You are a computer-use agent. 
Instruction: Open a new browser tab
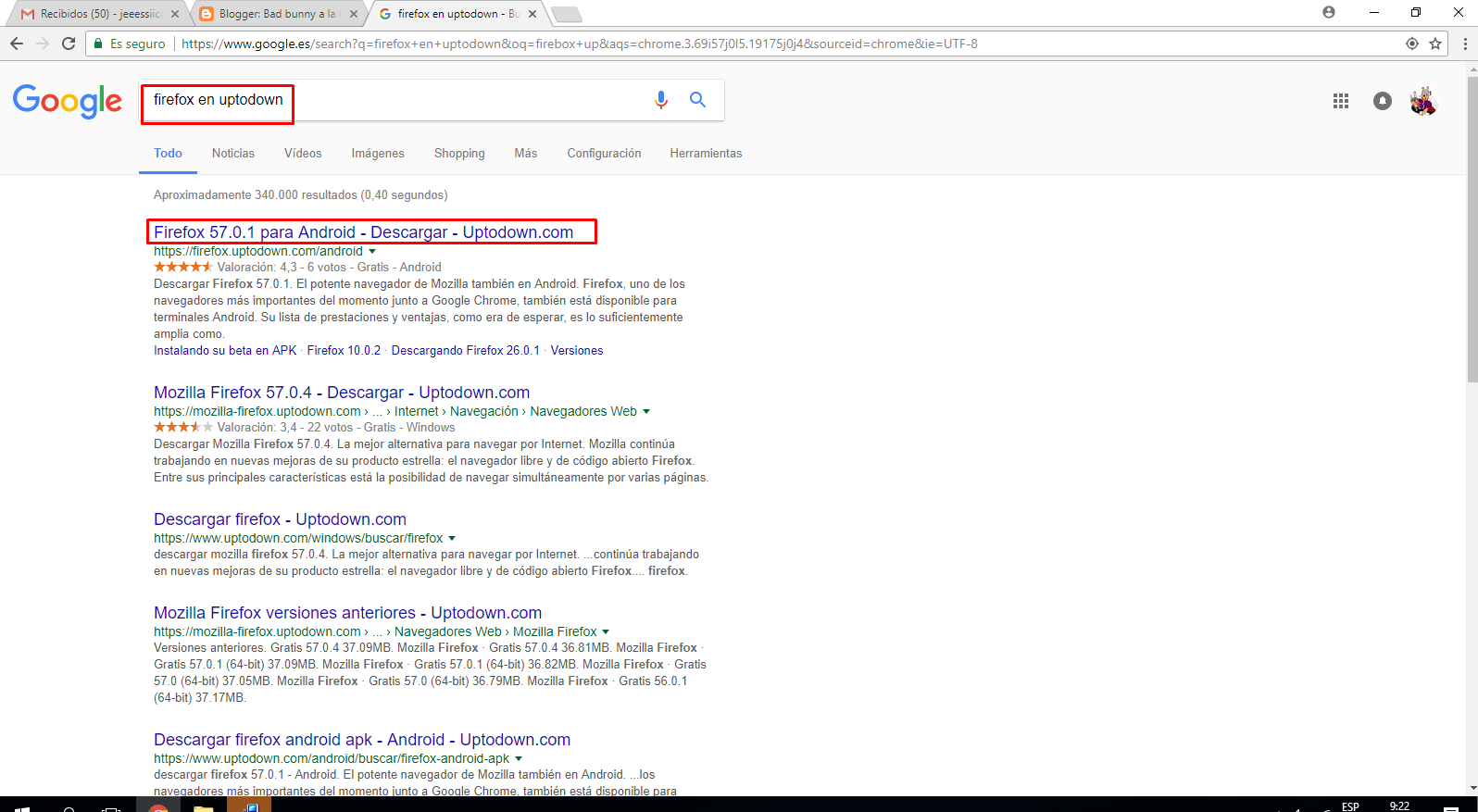pyautogui.click(x=566, y=14)
